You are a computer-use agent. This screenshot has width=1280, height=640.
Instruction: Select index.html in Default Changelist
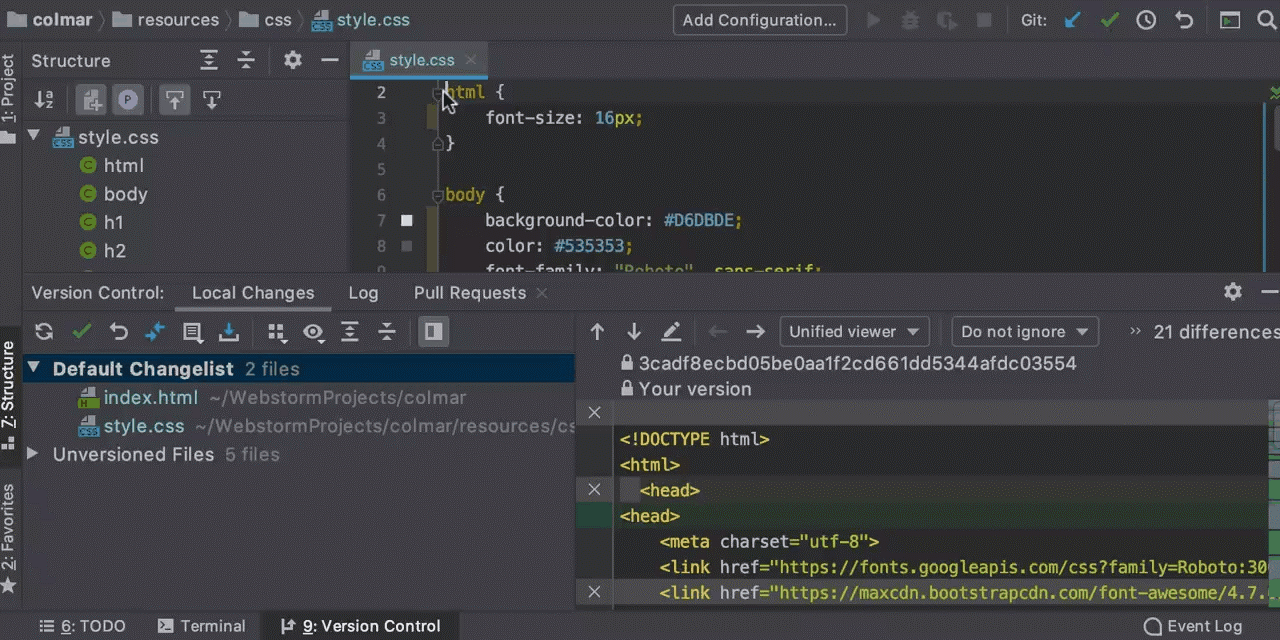click(151, 398)
